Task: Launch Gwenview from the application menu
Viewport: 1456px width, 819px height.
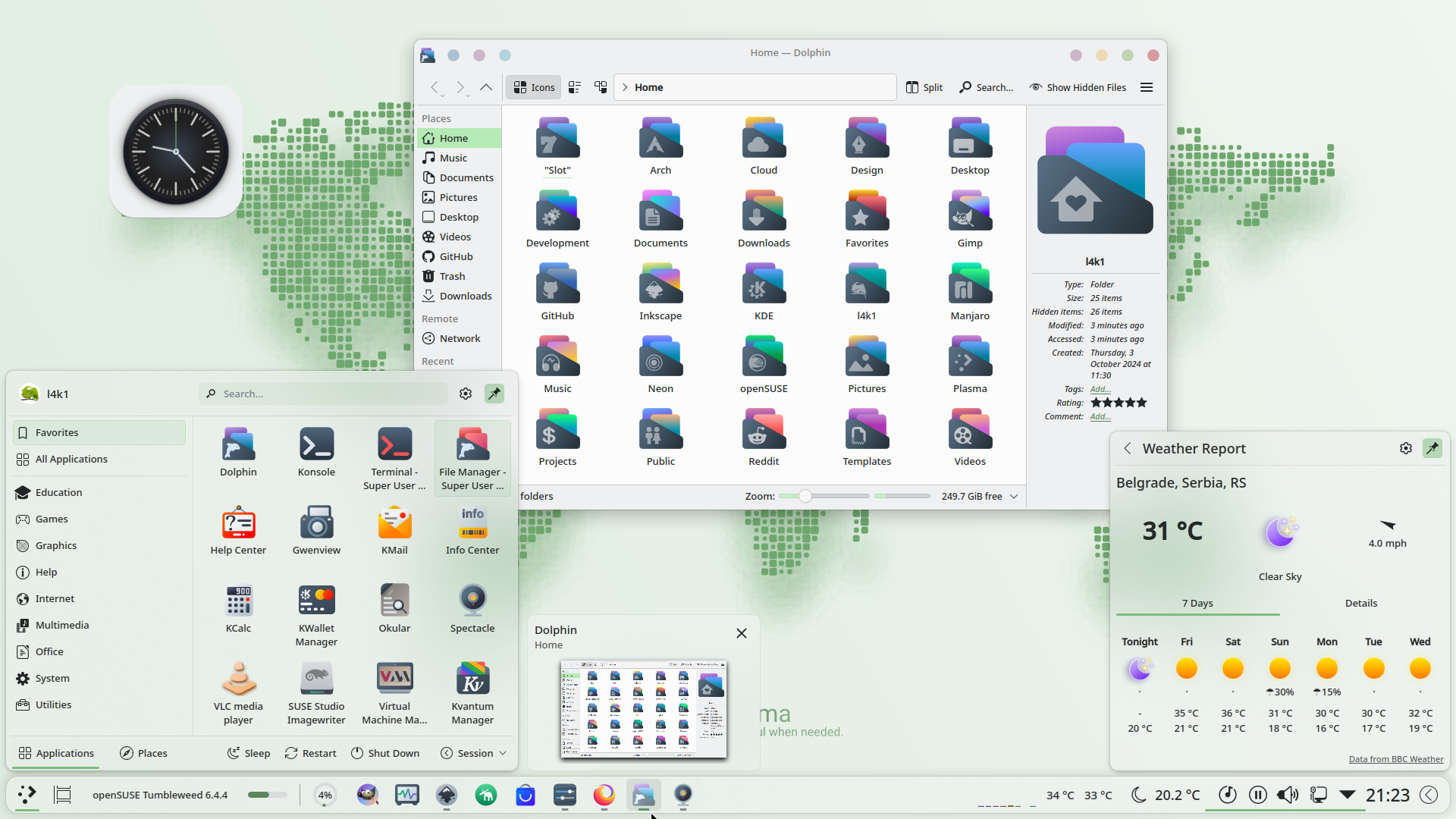Action: coord(316,531)
